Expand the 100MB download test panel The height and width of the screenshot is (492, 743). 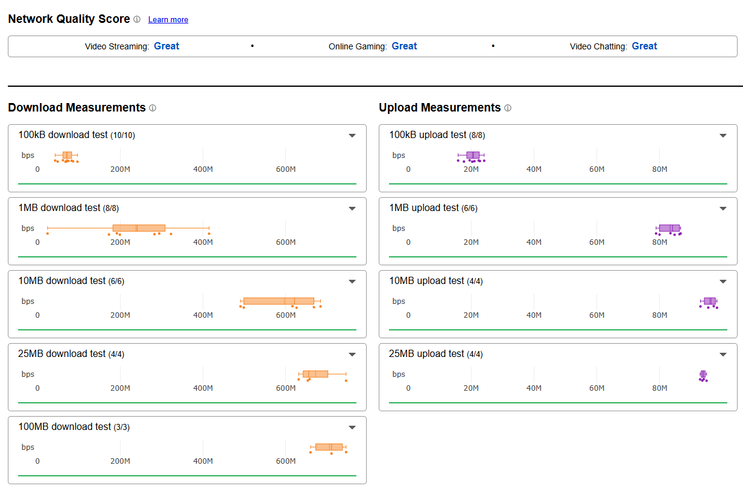352,427
